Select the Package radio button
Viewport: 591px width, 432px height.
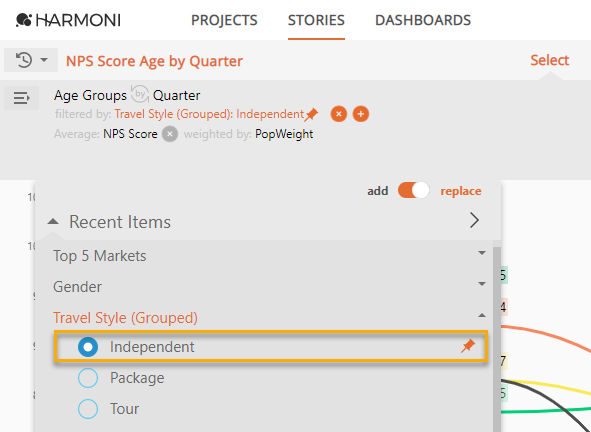pos(88,378)
